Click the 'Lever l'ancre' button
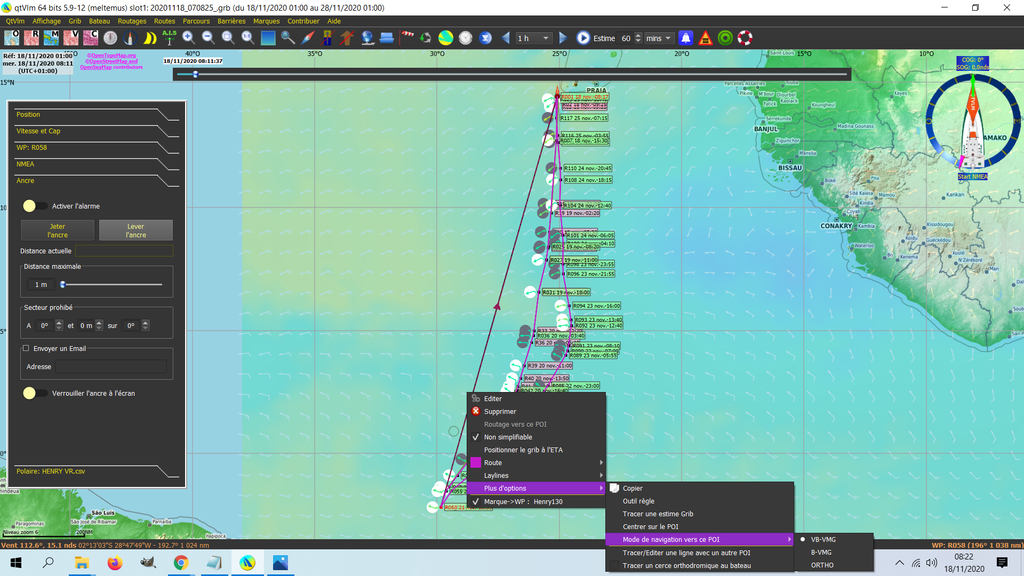This screenshot has height=576, width=1024. (136, 231)
